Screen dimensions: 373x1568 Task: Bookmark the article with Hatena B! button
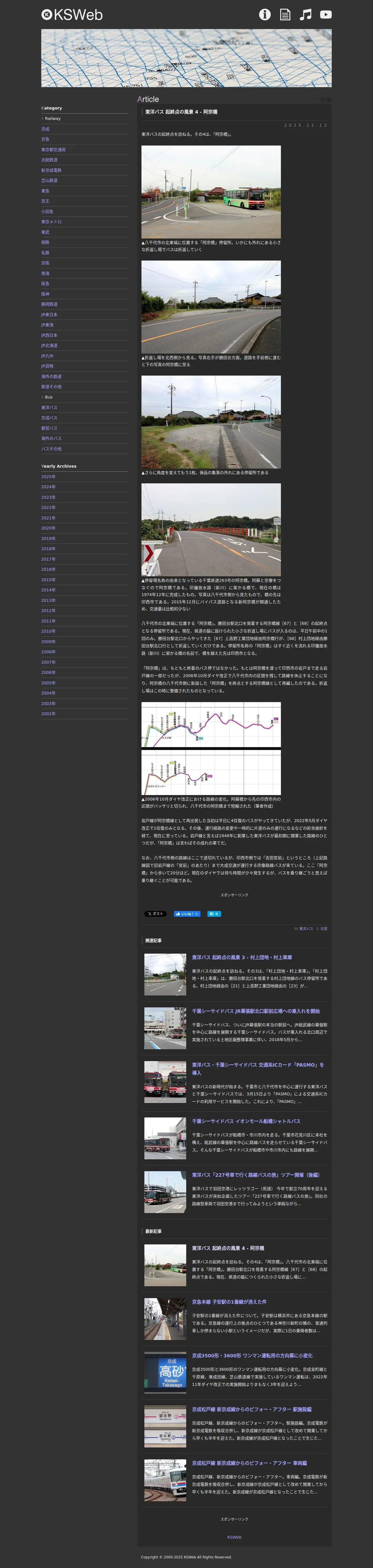tap(214, 914)
